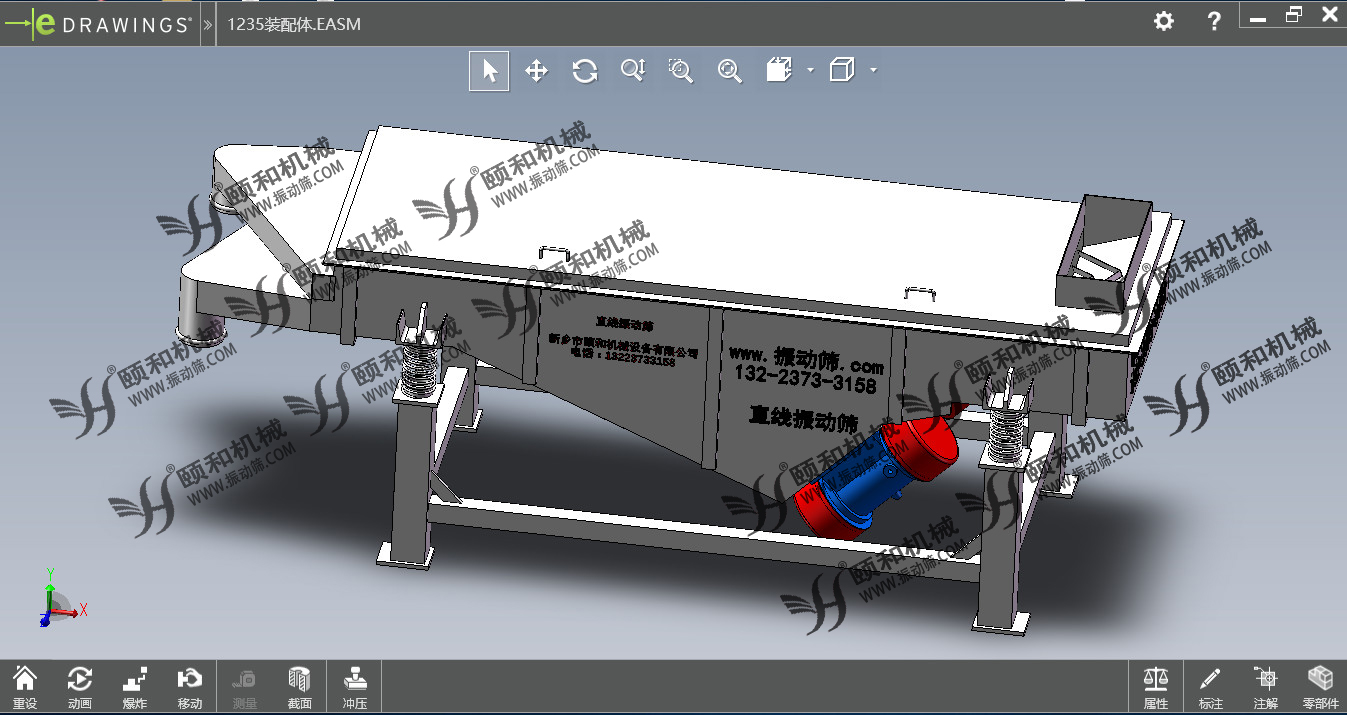Click the Zoom to fit icon
Screen dimensions: 1347x715
tap(730, 71)
